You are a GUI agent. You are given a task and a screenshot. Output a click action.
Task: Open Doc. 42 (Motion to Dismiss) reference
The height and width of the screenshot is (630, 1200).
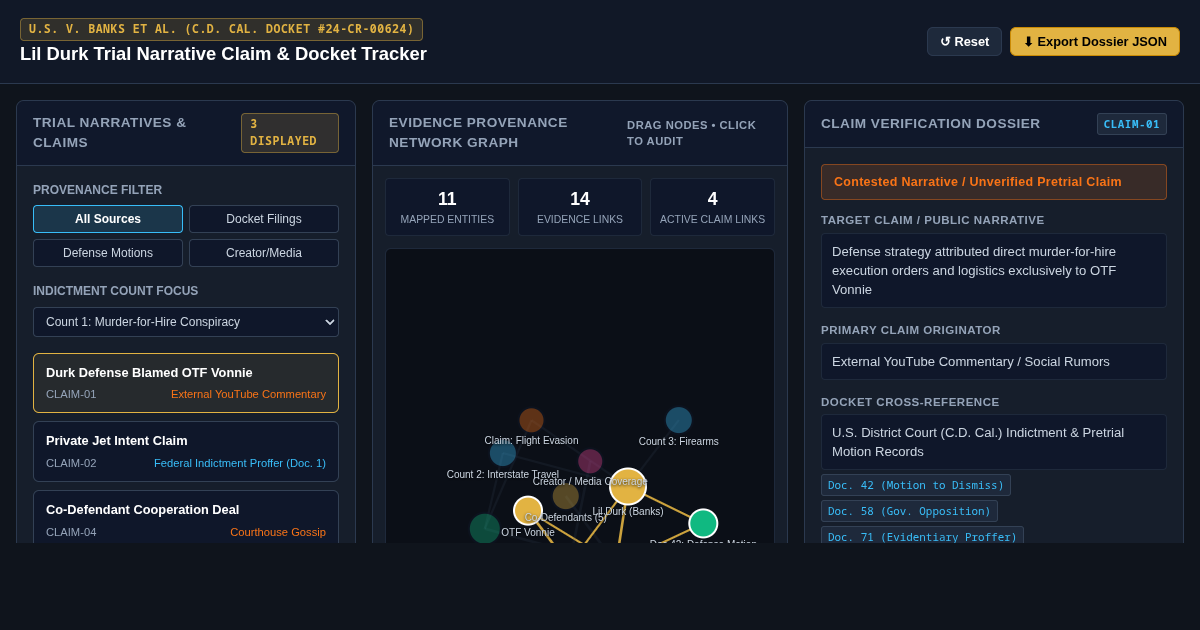[916, 485]
